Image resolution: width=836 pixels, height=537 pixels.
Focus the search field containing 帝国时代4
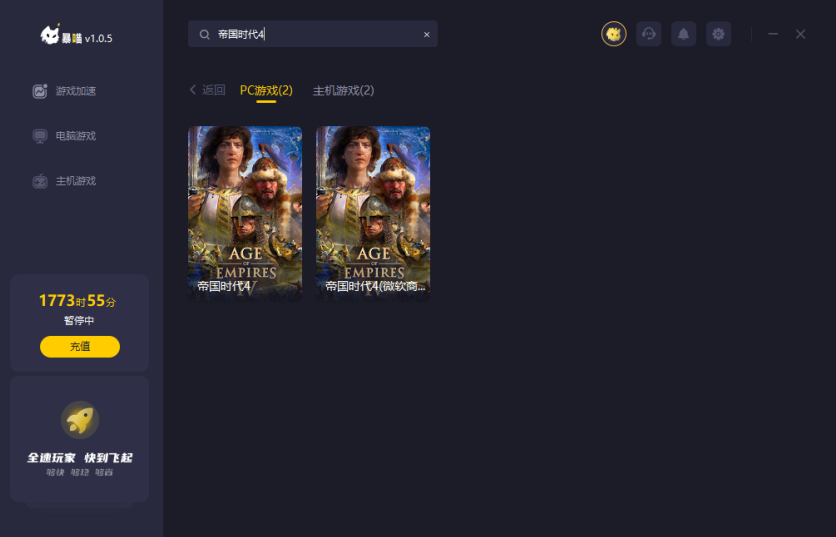point(313,34)
